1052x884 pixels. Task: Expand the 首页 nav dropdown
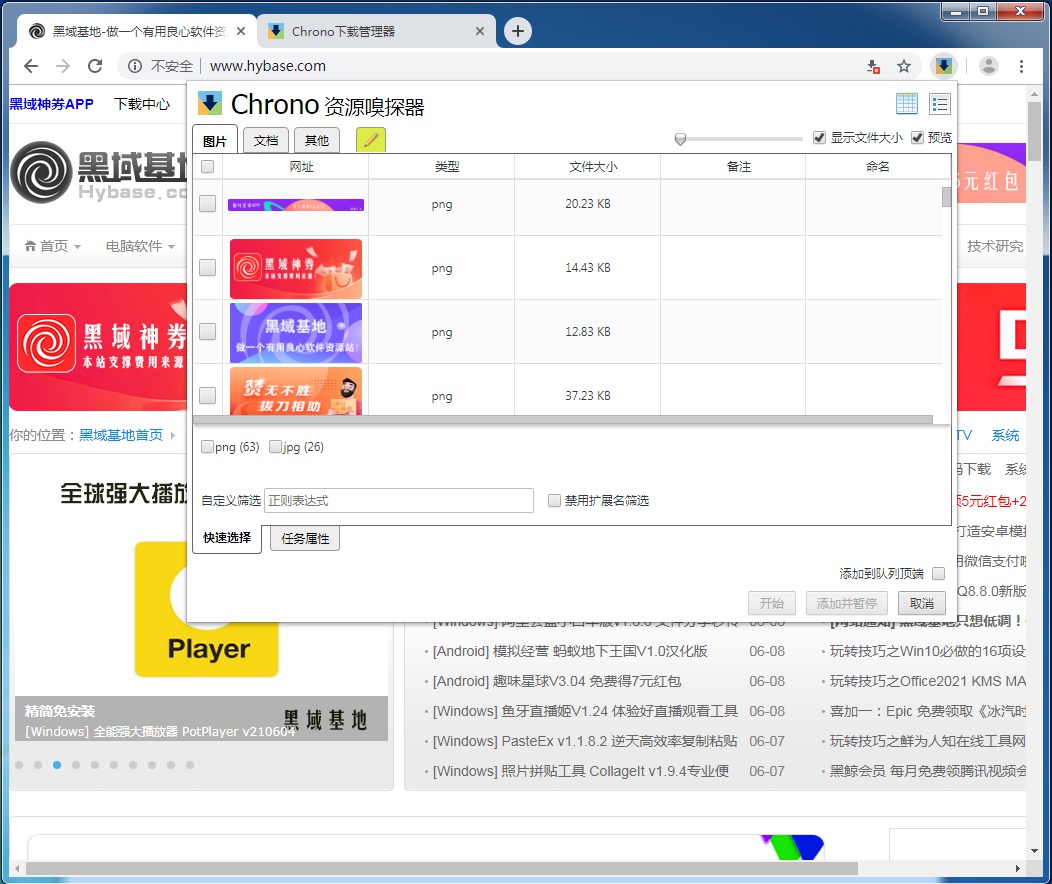[52, 246]
